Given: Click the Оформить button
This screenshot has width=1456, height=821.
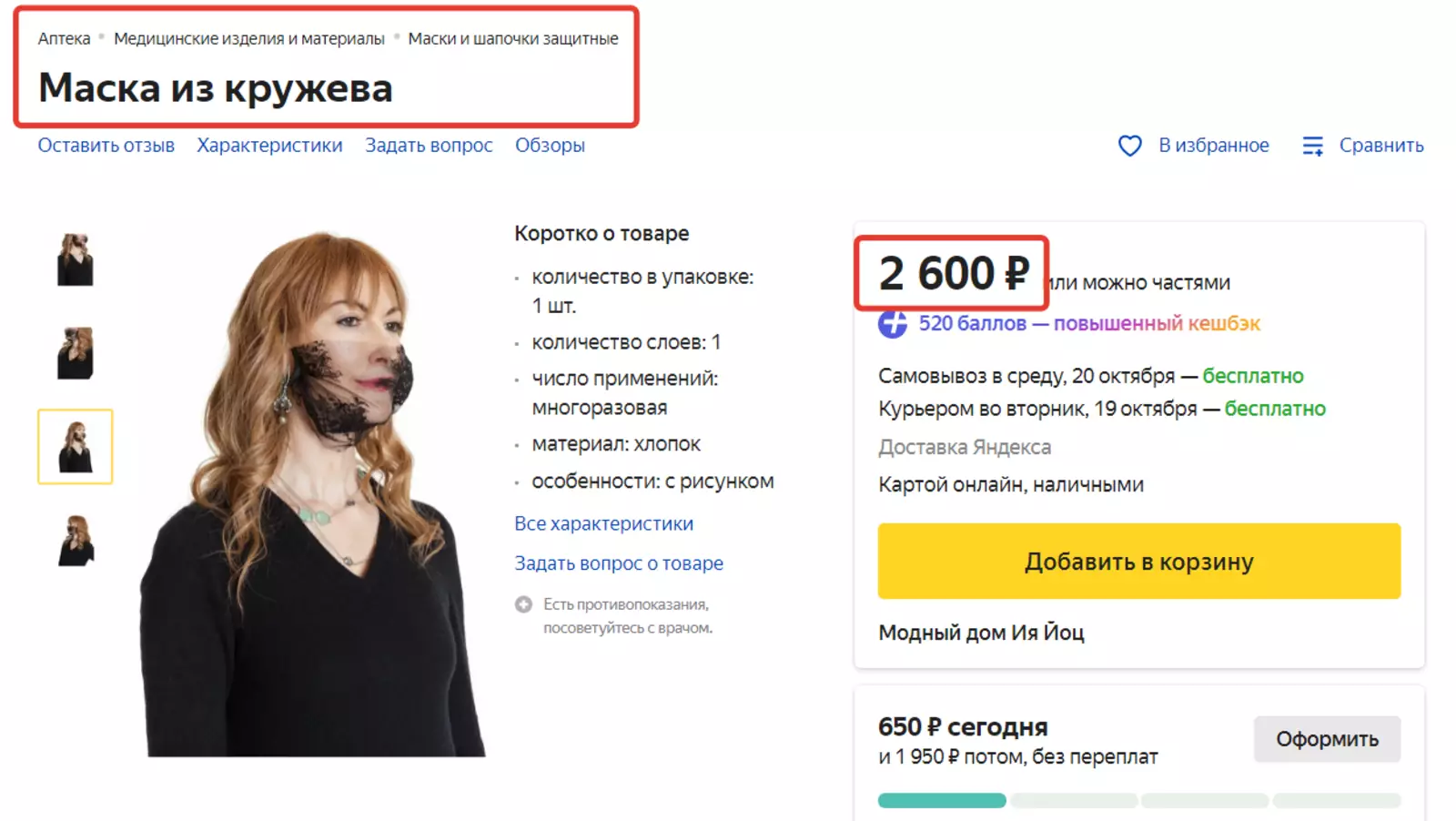Looking at the screenshot, I should 1326,739.
